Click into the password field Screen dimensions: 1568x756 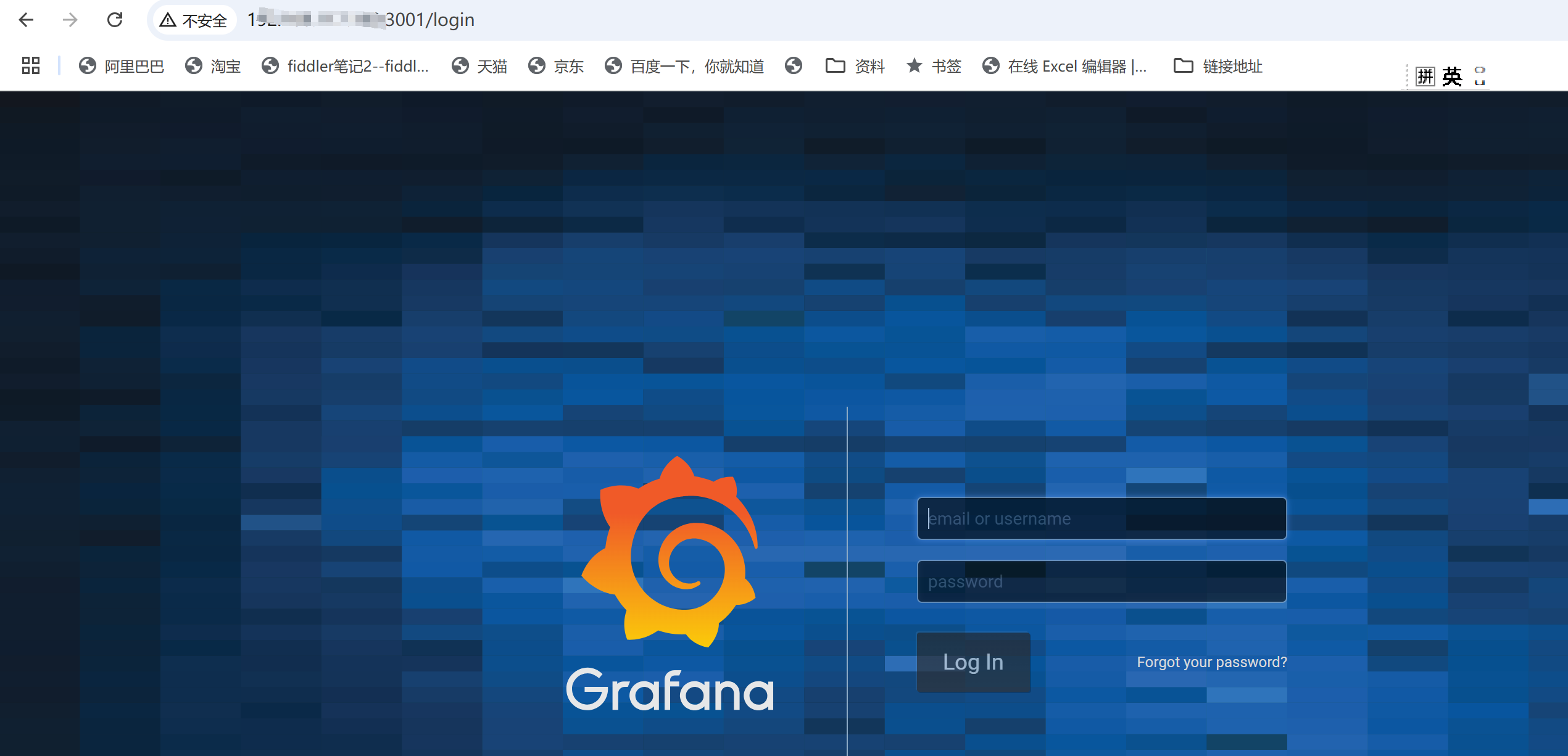[1101, 581]
